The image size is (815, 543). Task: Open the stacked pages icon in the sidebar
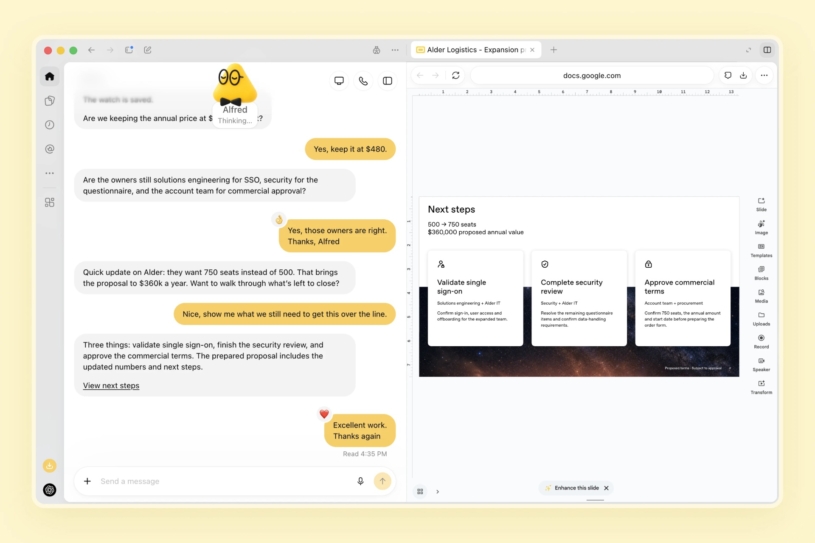pyautogui.click(x=49, y=101)
